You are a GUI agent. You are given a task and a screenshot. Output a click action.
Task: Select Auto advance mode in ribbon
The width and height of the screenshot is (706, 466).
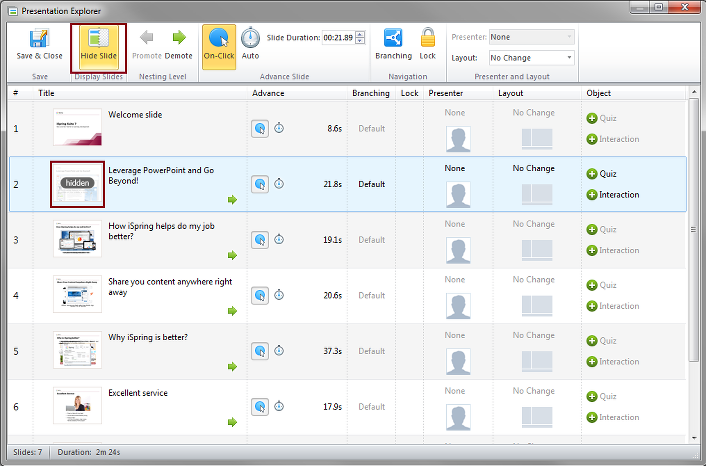250,45
